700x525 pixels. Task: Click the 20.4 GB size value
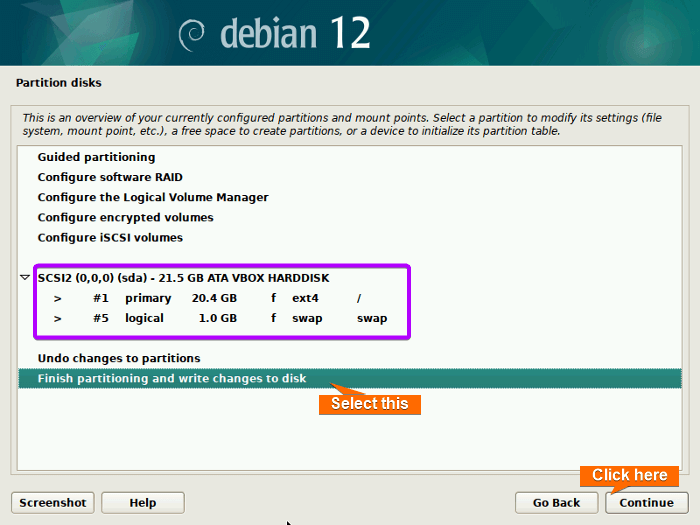click(x=214, y=298)
